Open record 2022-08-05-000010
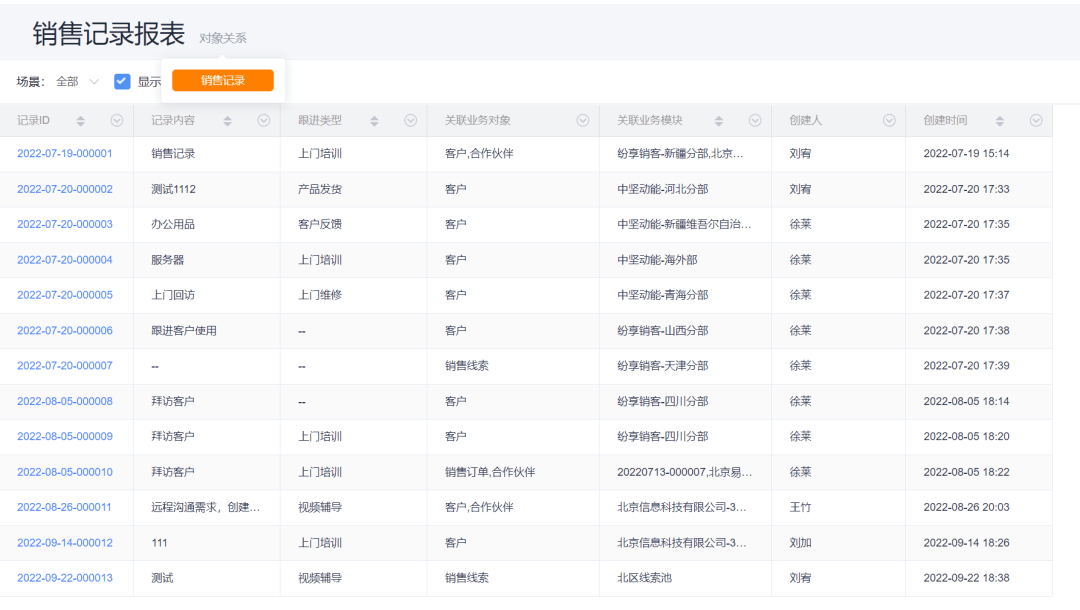 [x=65, y=472]
